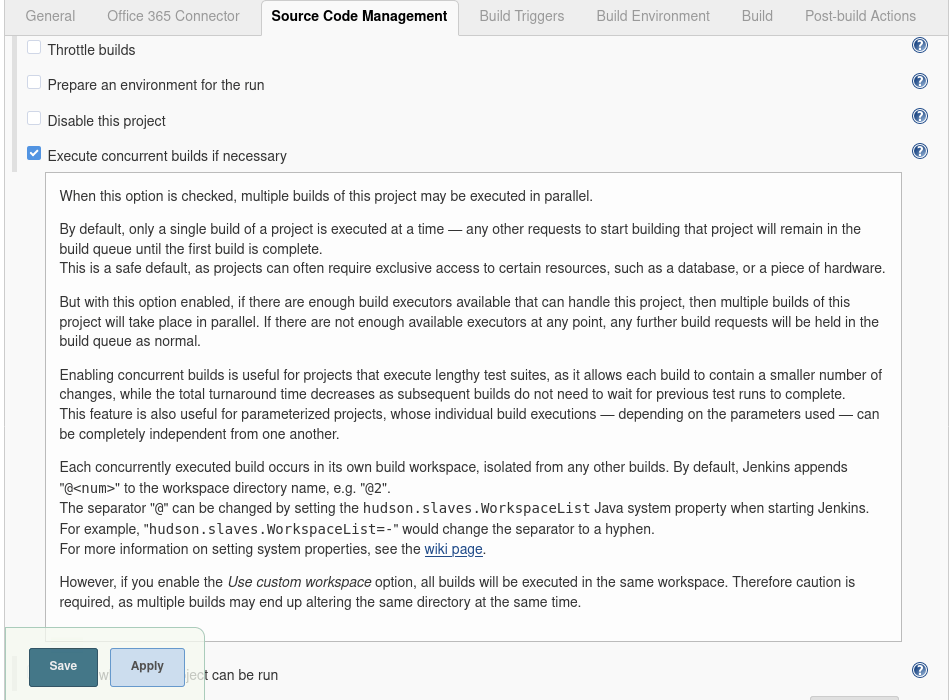Image resolution: width=952 pixels, height=700 pixels.
Task: Click the Save button
Action: (x=63, y=666)
